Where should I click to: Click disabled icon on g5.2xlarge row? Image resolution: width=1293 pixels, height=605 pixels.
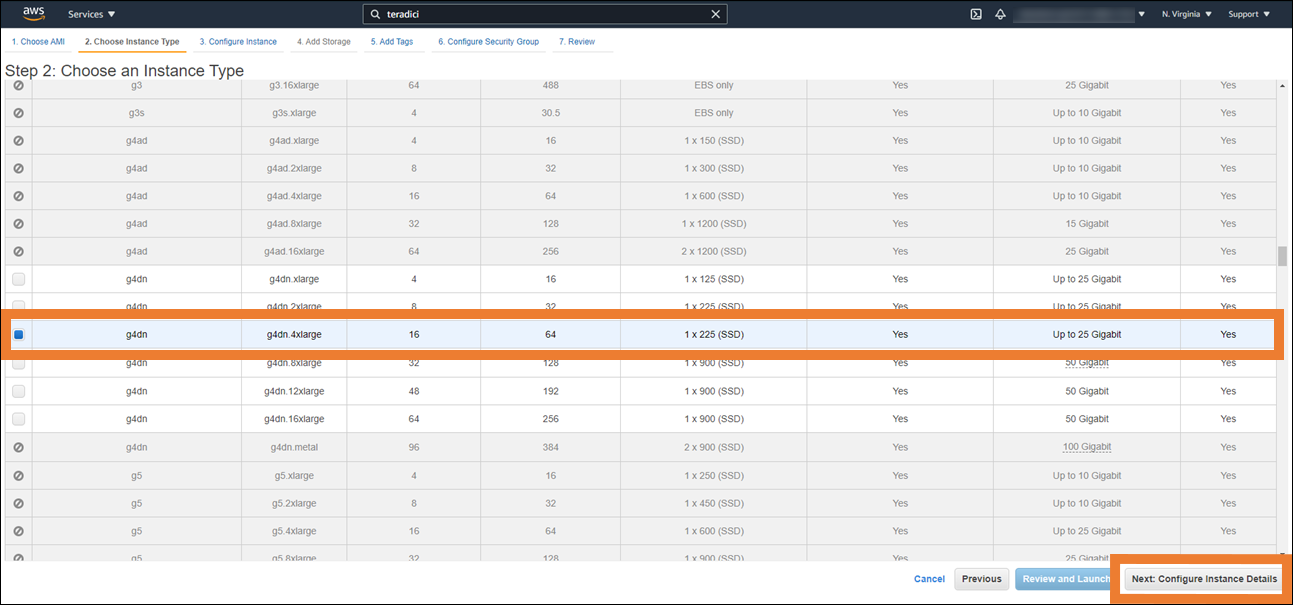pyautogui.click(x=19, y=503)
